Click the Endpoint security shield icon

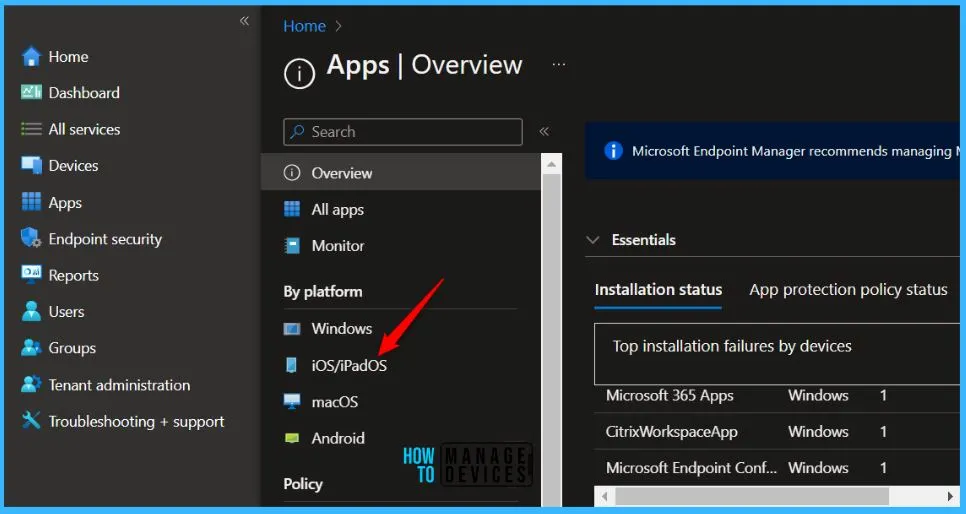click(31, 238)
